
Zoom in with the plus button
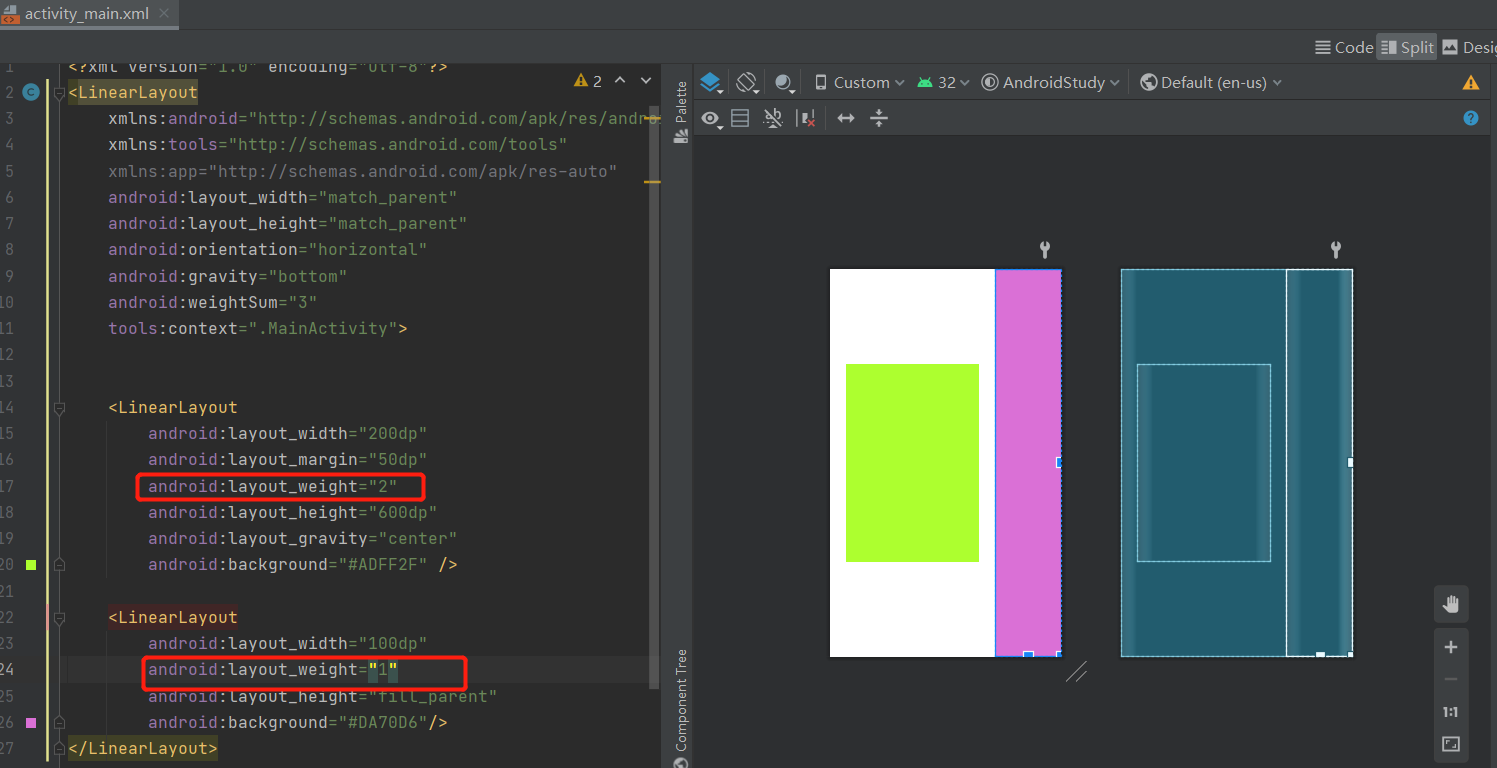tap(1451, 647)
